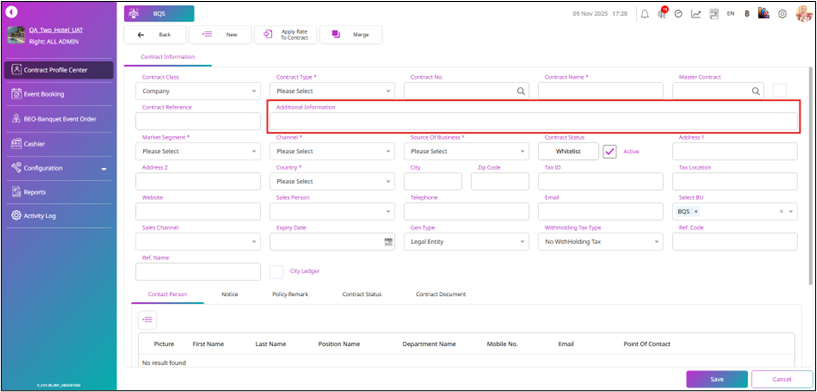817x392 pixels.
Task: Open the Sales Channel dropdown
Action: (198, 242)
